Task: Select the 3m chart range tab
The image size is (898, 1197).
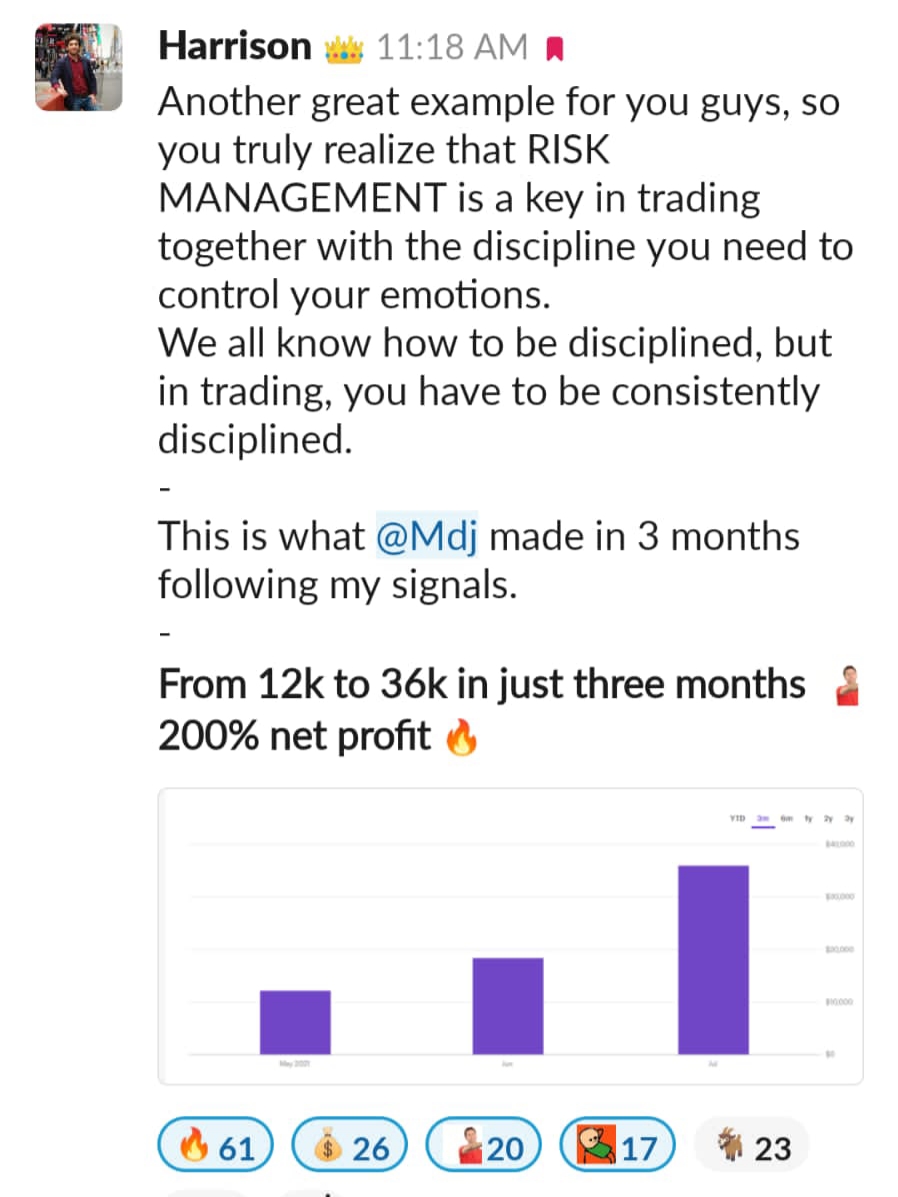Action: click(x=763, y=818)
